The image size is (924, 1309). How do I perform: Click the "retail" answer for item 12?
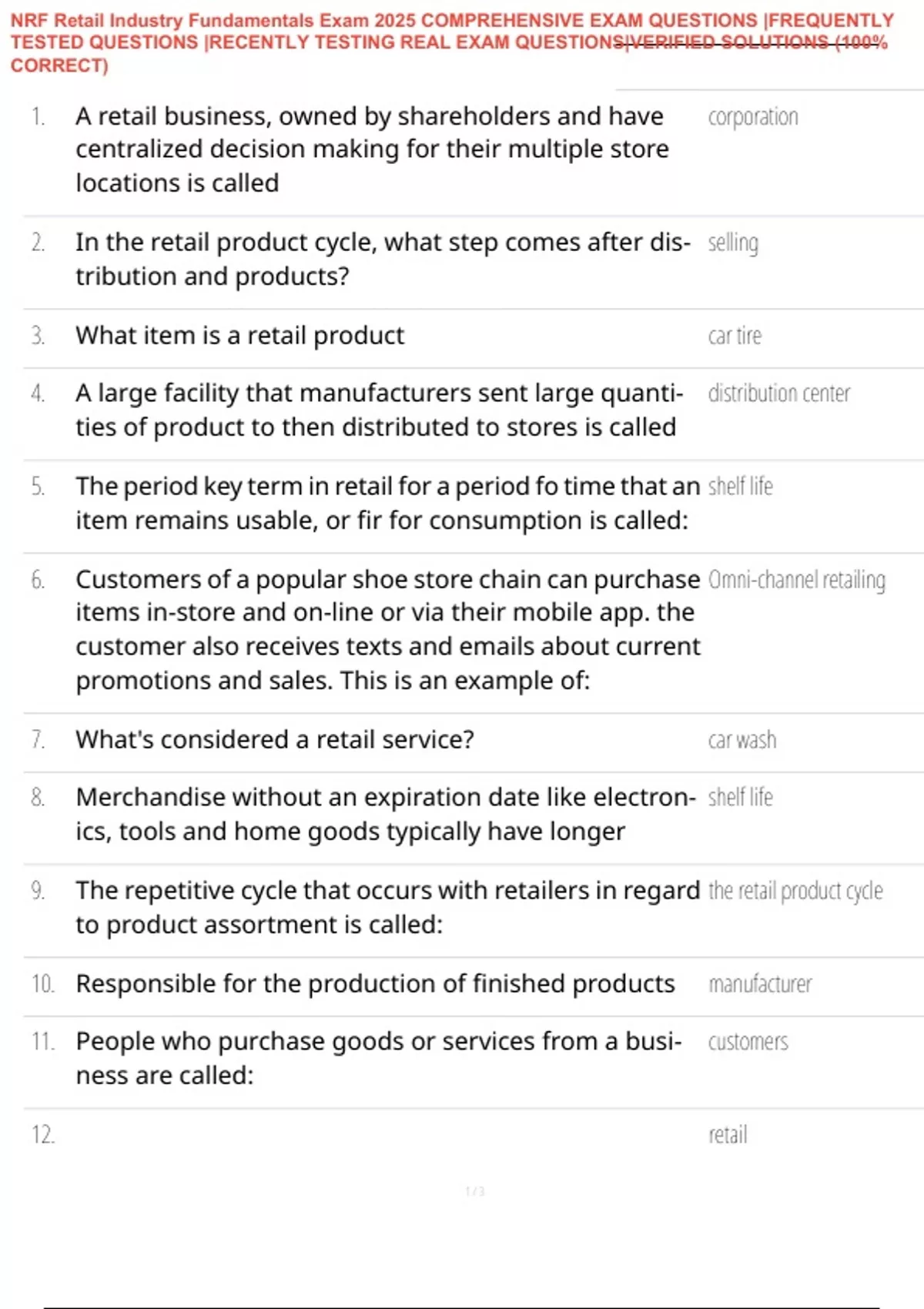pyautogui.click(x=728, y=1135)
